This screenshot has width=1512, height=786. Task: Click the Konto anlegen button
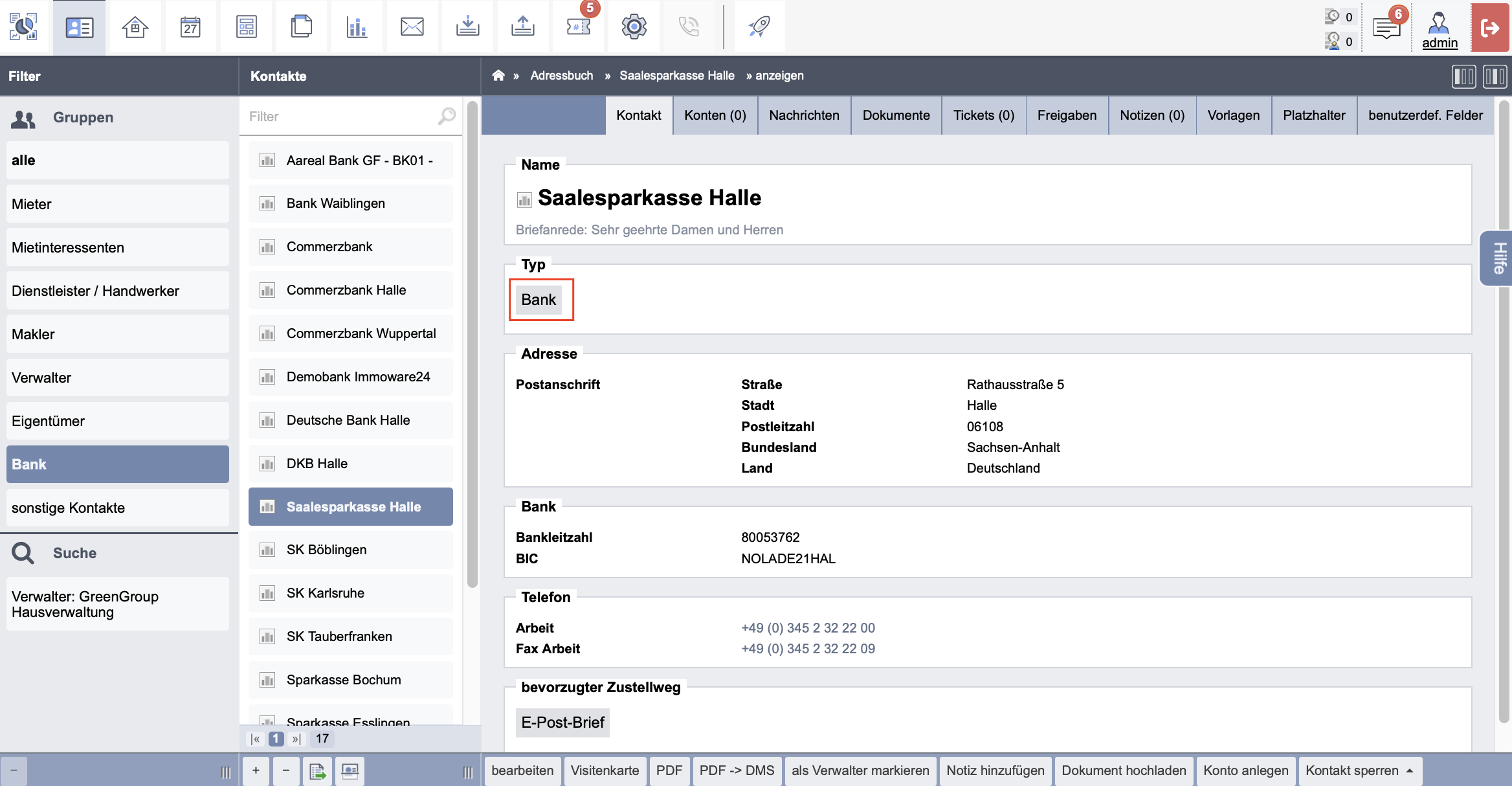click(1246, 770)
